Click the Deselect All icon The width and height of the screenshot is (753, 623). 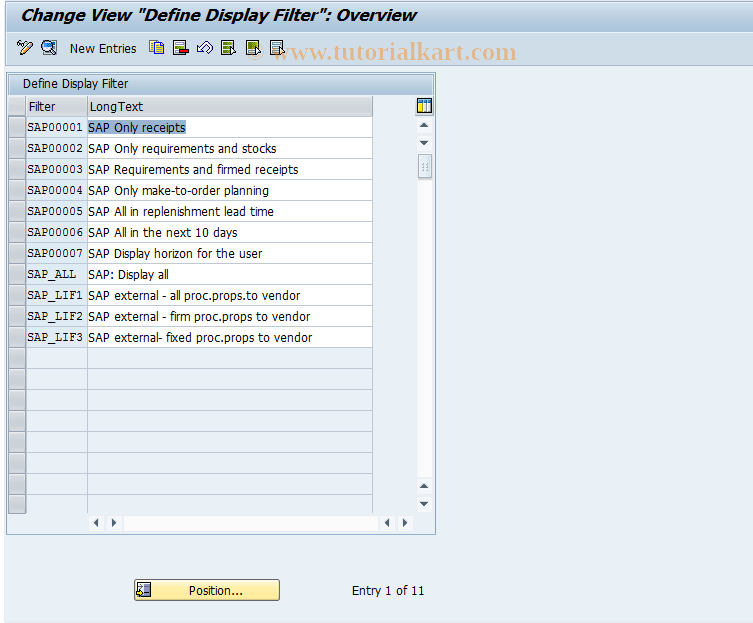click(277, 48)
